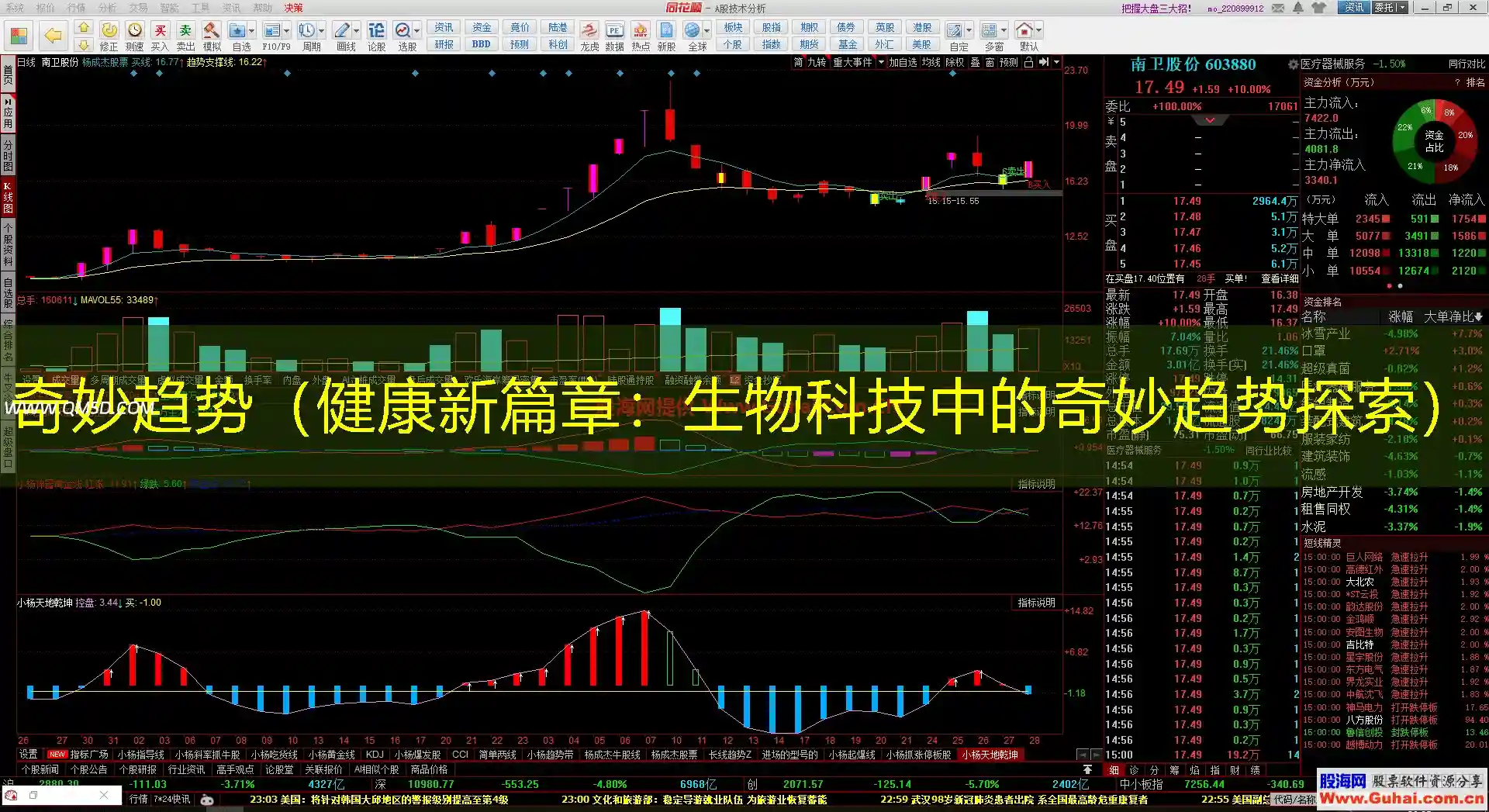Toggle 预测 forecast on chart
The image size is (1489, 812).
1008,62
